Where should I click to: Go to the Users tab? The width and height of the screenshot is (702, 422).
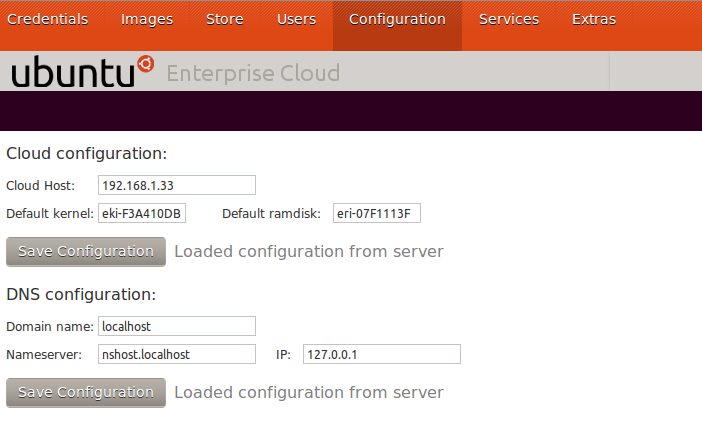pyautogui.click(x=296, y=19)
